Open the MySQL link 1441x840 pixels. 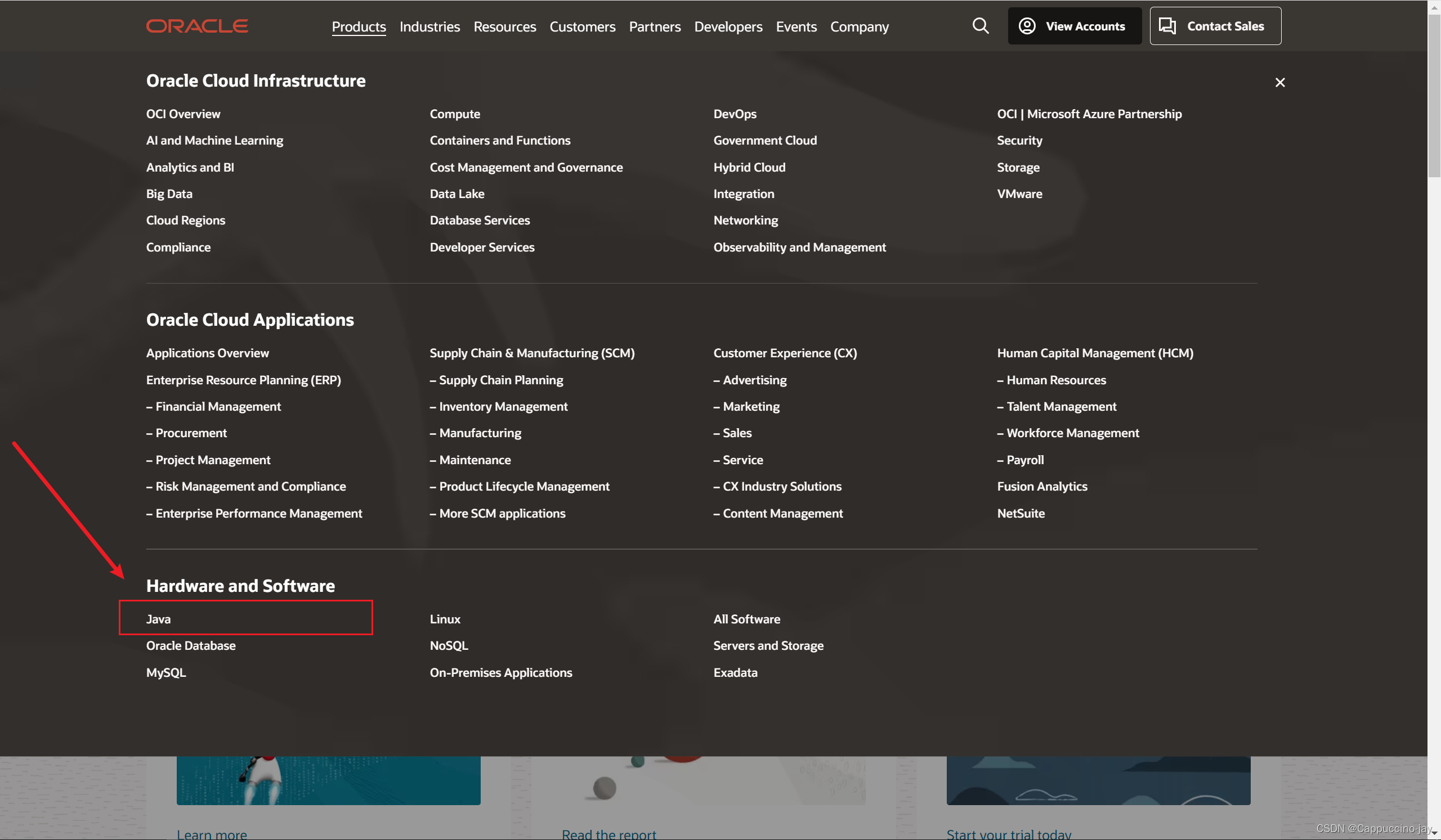pyautogui.click(x=166, y=672)
